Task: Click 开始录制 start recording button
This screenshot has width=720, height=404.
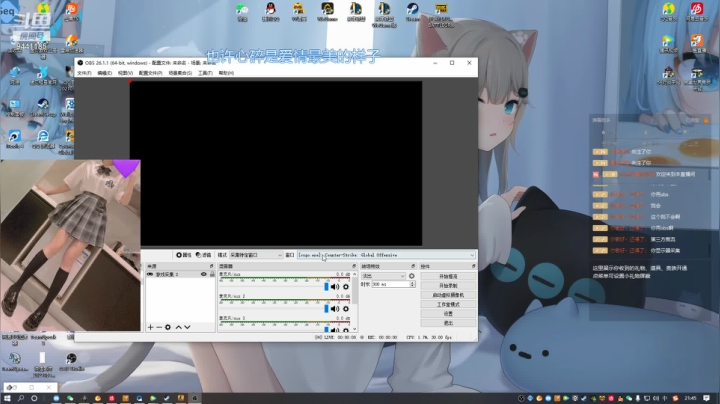Action: click(x=448, y=286)
